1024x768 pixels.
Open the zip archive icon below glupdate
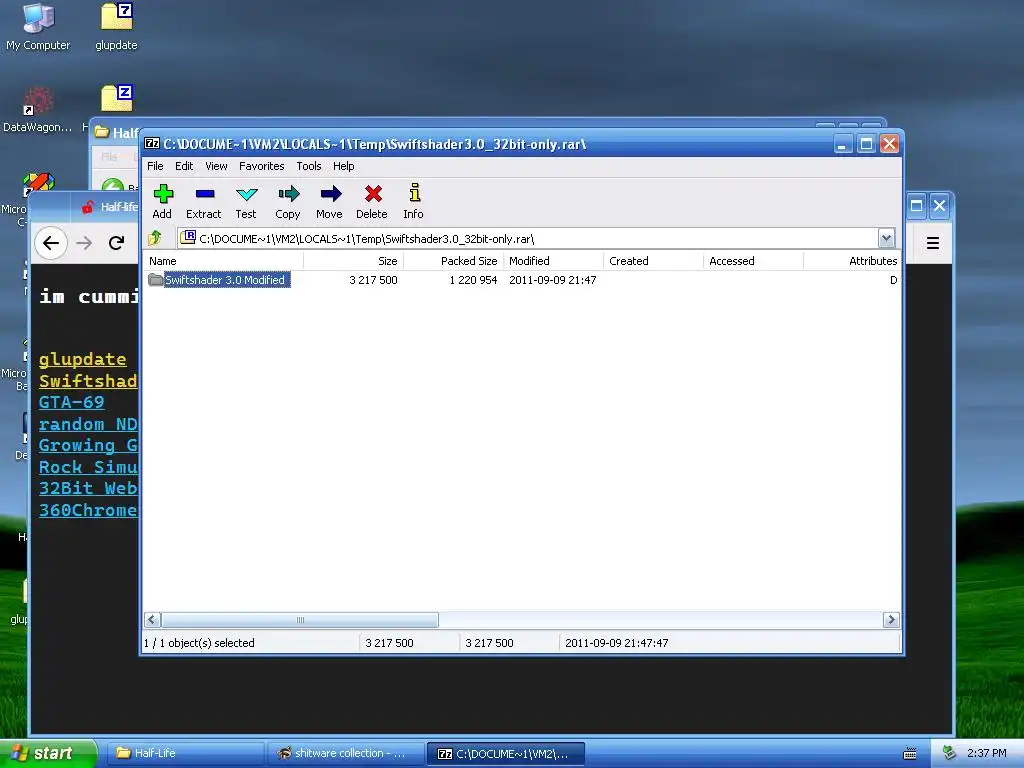[x=117, y=99]
